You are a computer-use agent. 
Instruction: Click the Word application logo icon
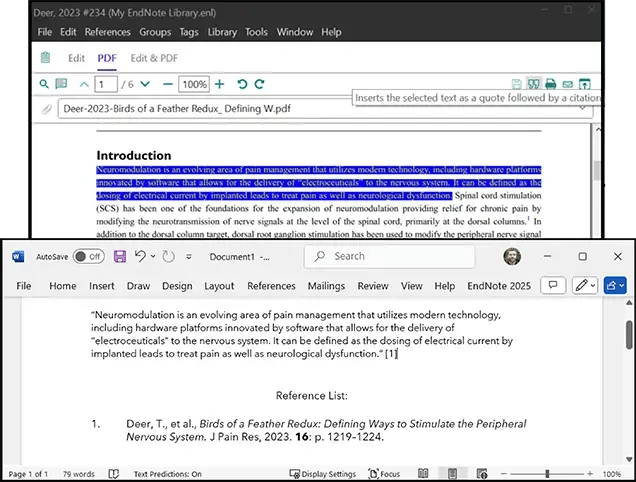18,256
